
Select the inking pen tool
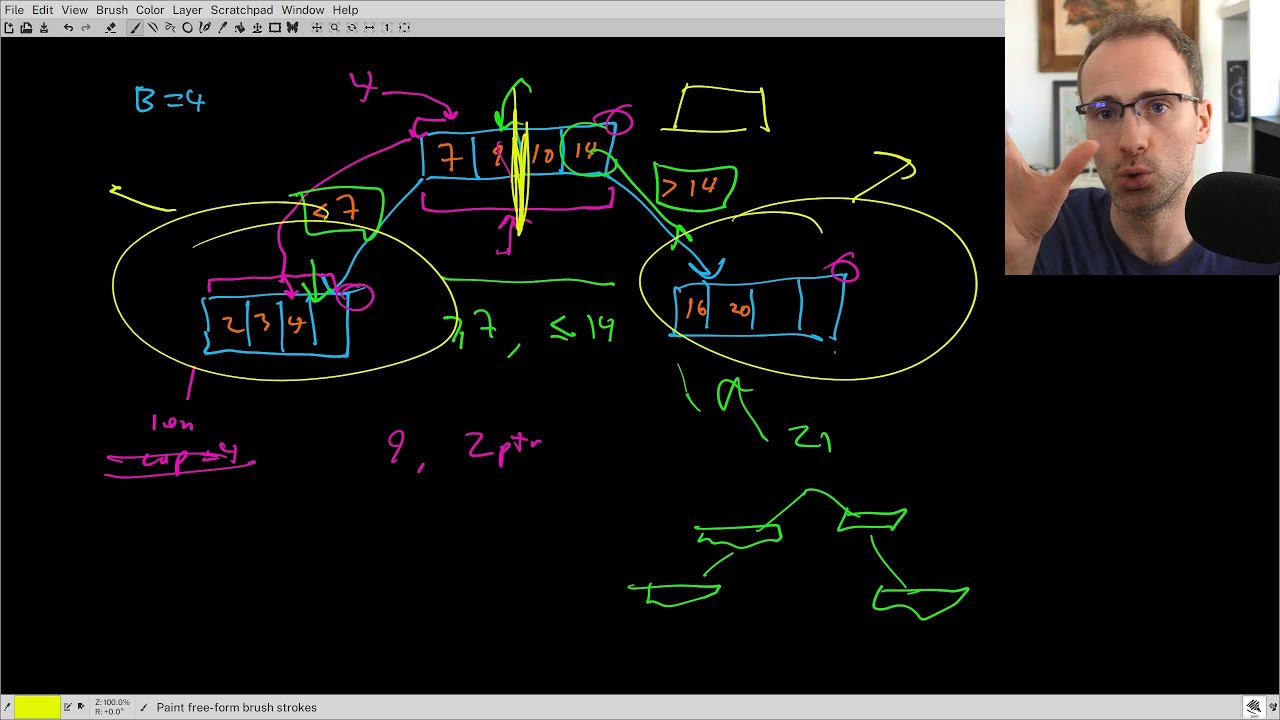tap(205, 28)
